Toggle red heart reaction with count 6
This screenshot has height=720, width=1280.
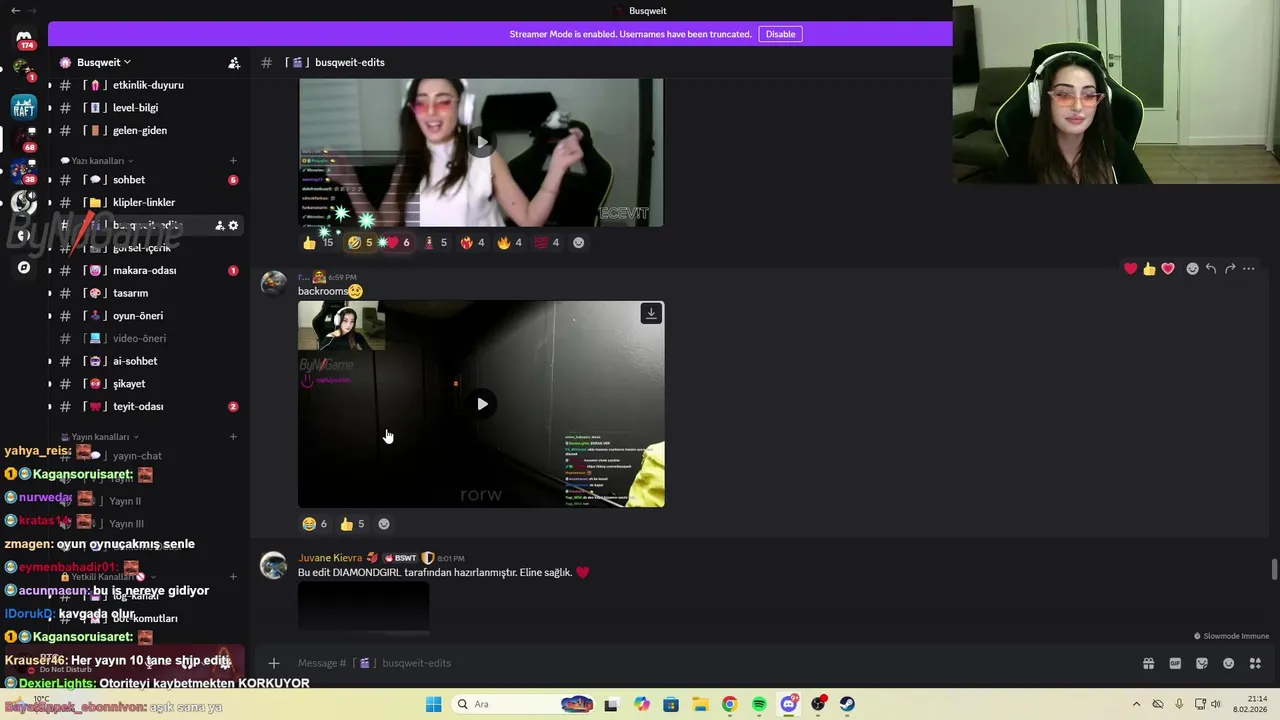click(x=396, y=242)
